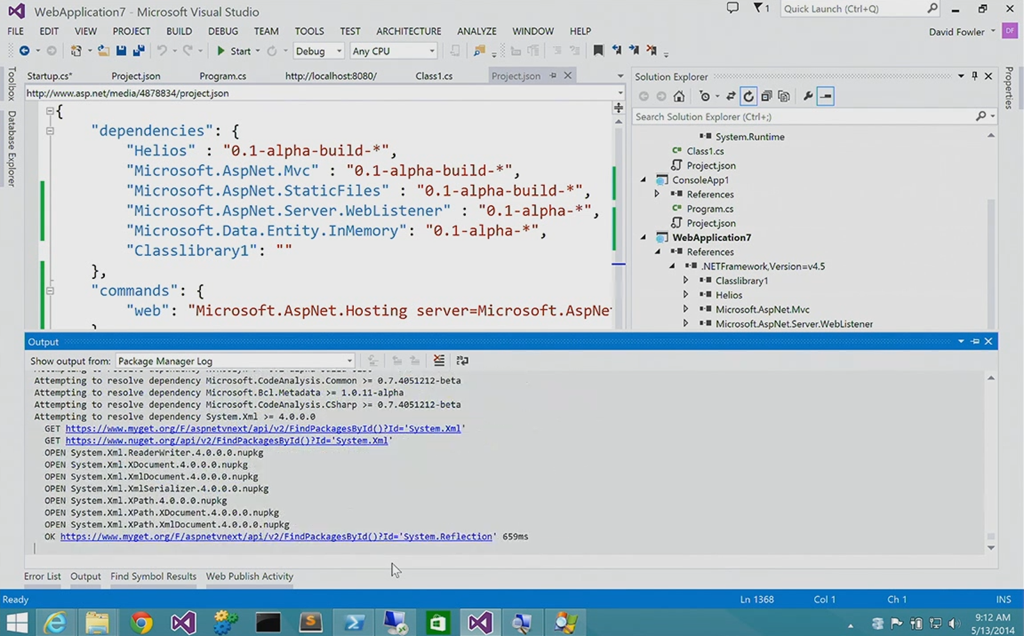Expand the Classlibrary1 reference node
The width and height of the screenshot is (1024, 636).
(x=685, y=280)
